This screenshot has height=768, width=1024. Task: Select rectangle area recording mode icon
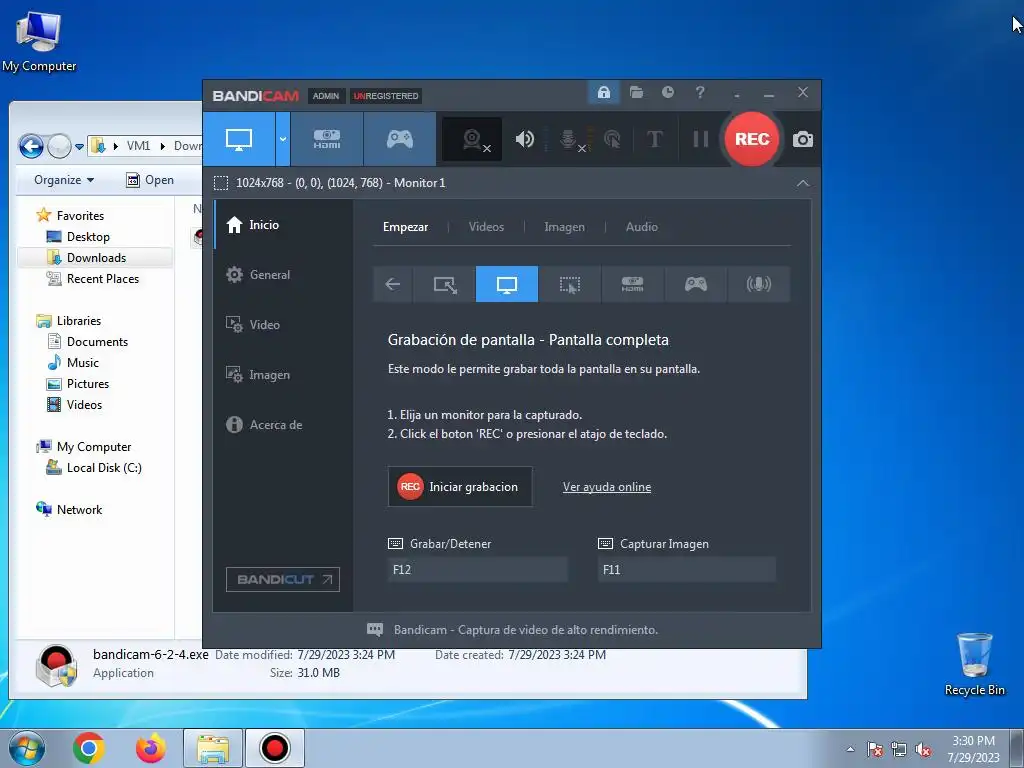point(445,284)
